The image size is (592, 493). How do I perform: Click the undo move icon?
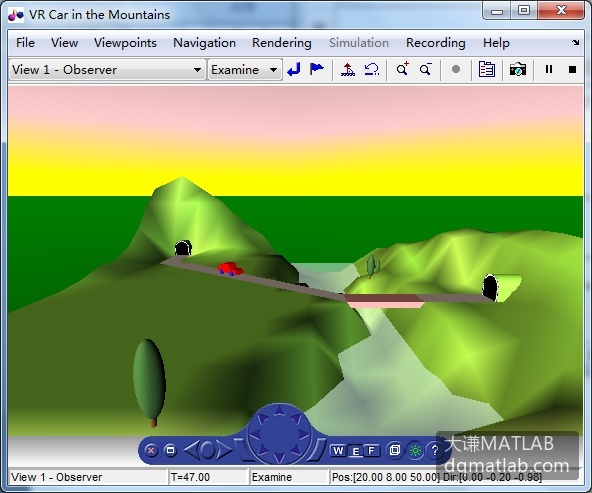[x=372, y=69]
